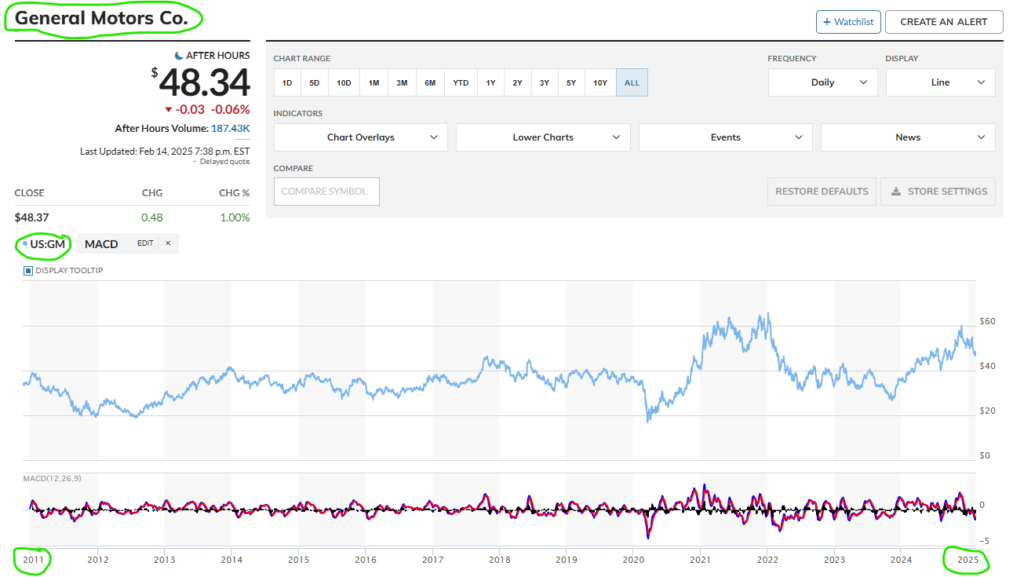Click Create an Alert button
1024x577 pixels.
(944, 22)
